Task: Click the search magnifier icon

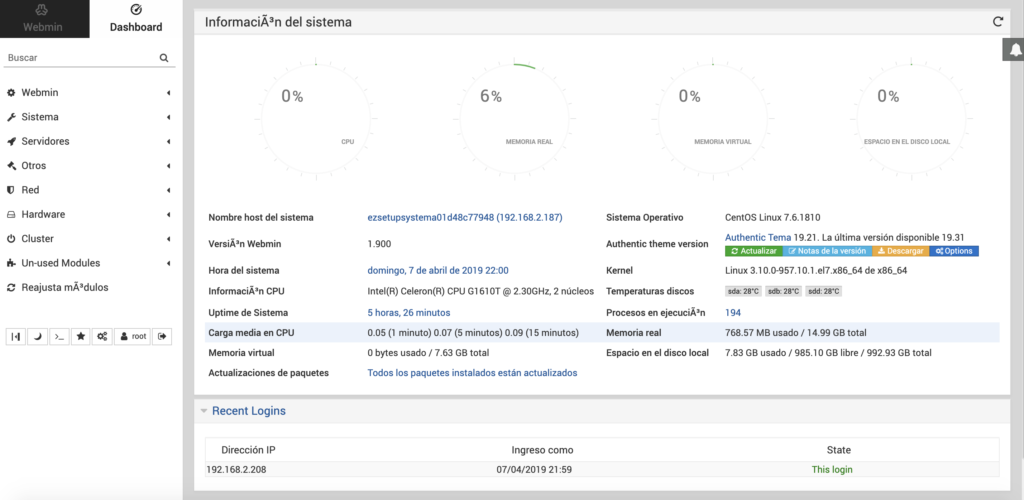Action: 164,57
